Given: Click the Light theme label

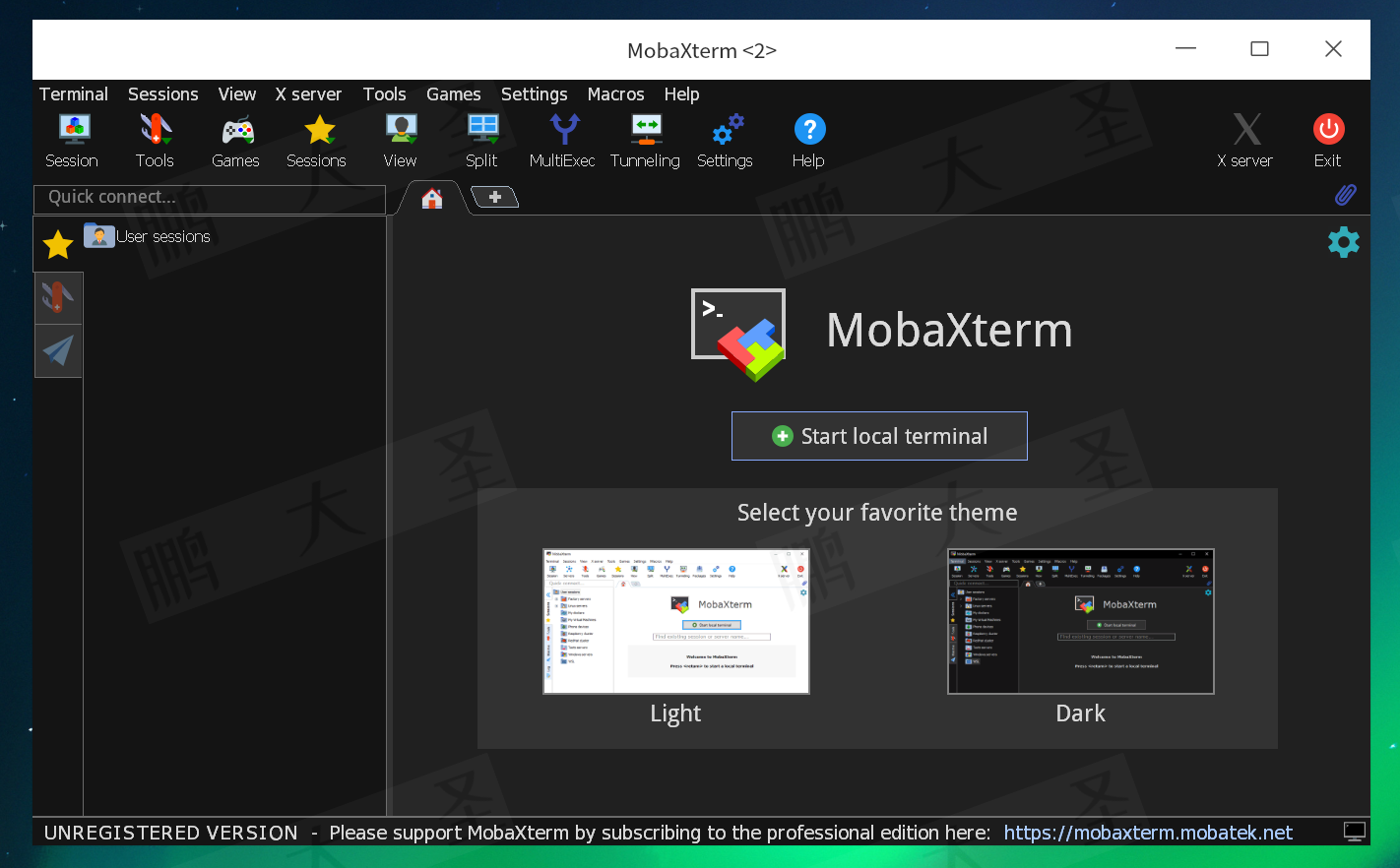Looking at the screenshot, I should 675,713.
